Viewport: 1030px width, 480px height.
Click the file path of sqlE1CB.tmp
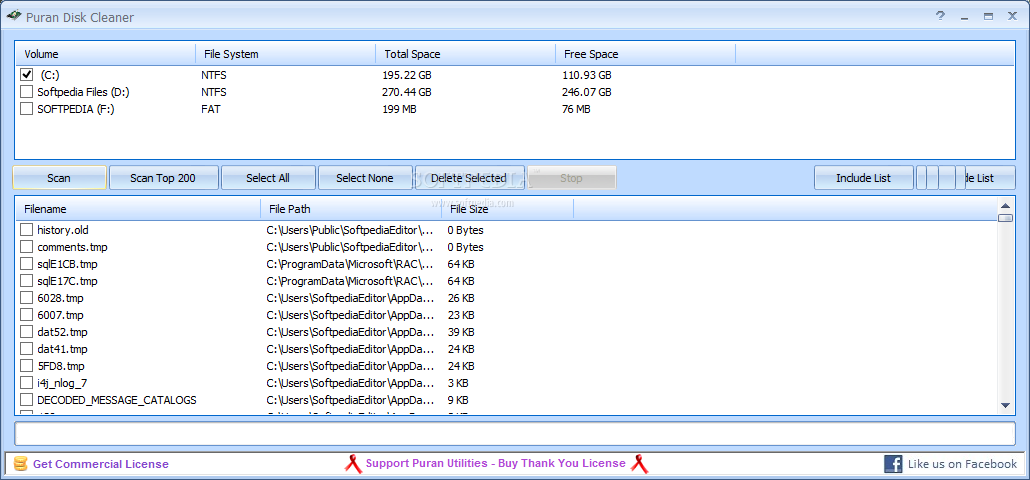click(350, 264)
